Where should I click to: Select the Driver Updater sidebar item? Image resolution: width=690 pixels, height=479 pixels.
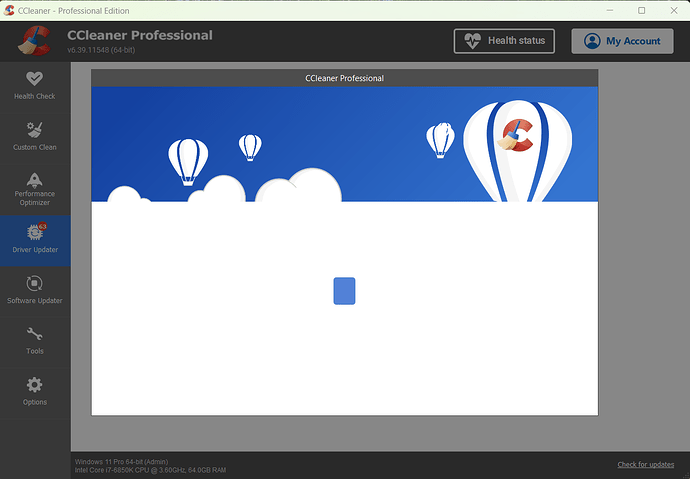[x=35, y=241]
